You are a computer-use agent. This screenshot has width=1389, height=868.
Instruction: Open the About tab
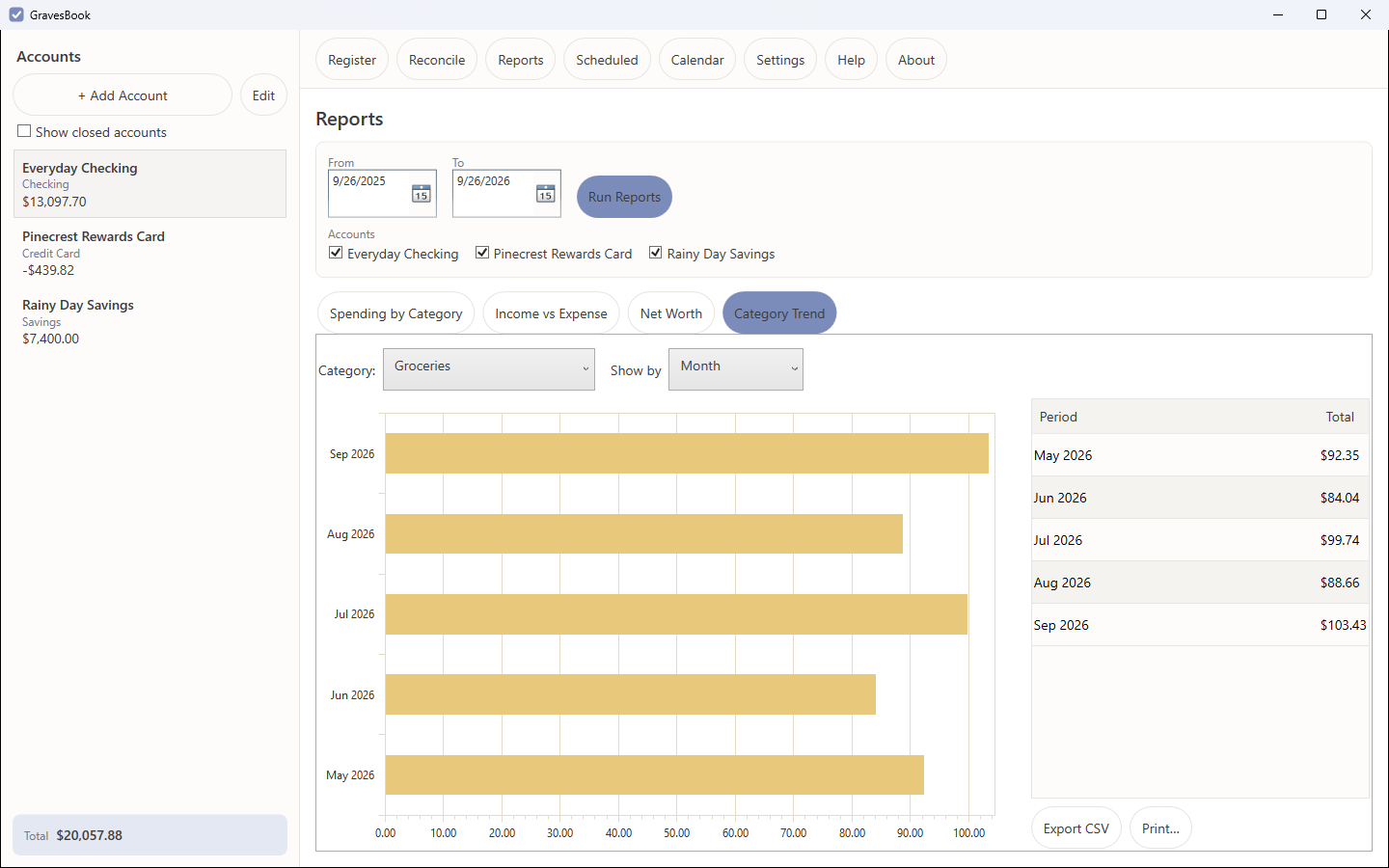[916, 60]
